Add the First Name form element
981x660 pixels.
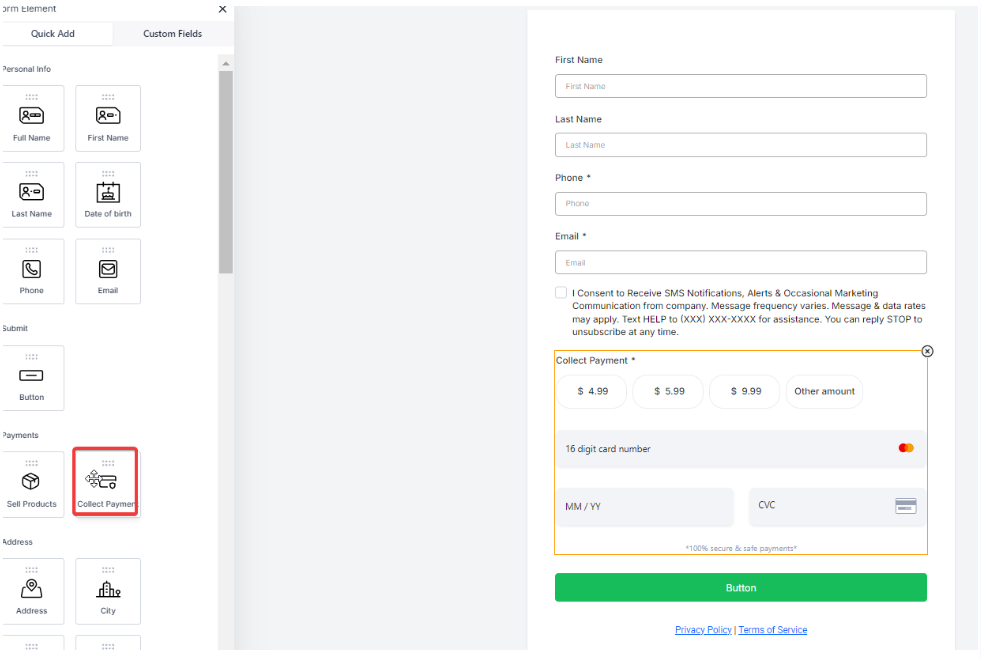click(x=108, y=118)
